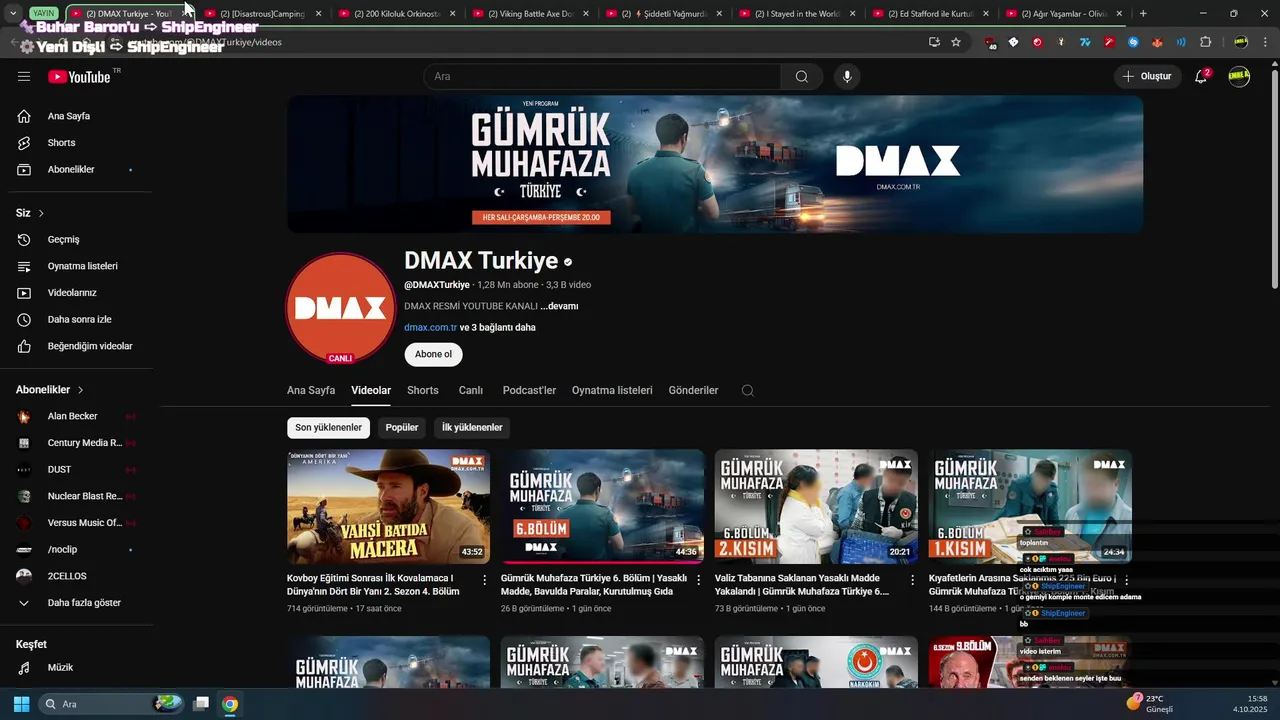Image resolution: width=1280 pixels, height=720 pixels.
Task: Open a new browser tab with plus
Action: [x=1143, y=14]
